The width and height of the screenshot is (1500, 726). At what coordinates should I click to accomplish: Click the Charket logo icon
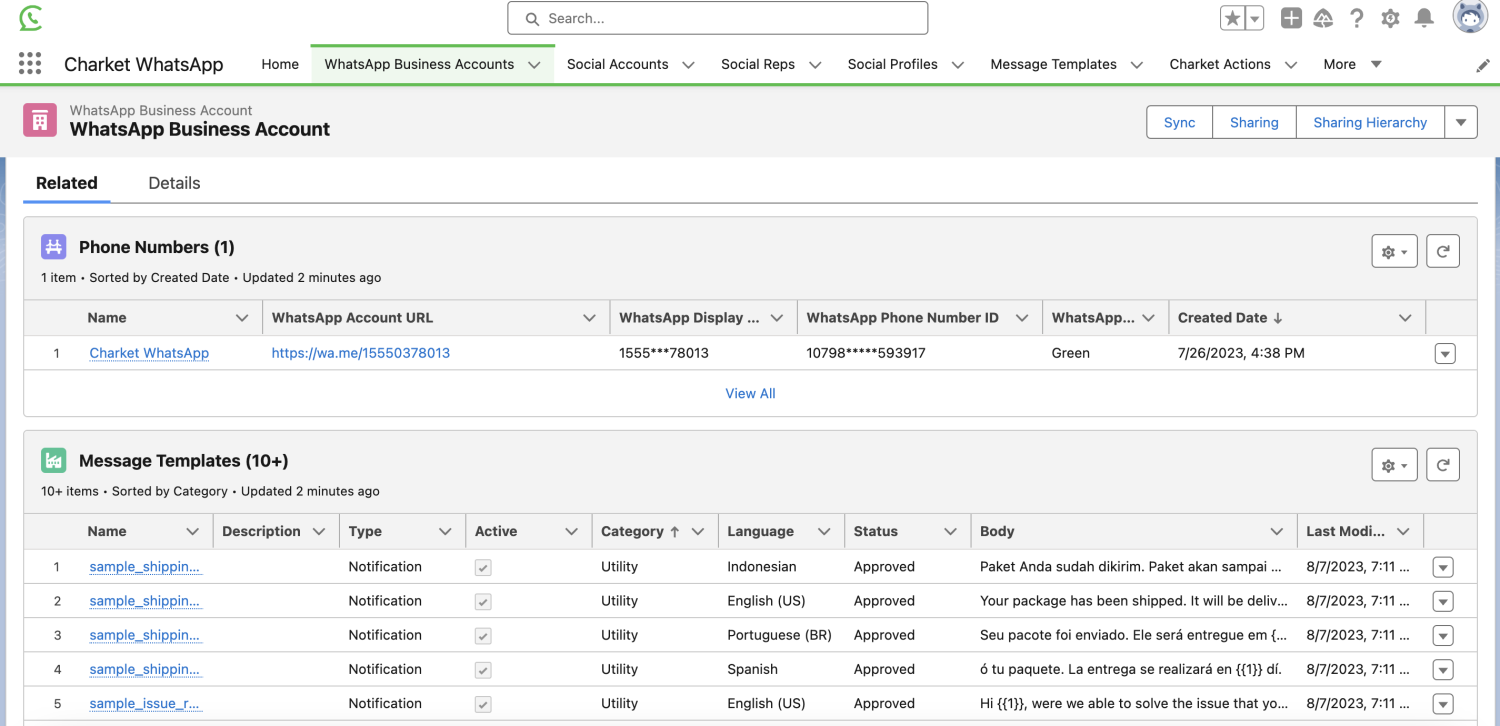[x=31, y=18]
